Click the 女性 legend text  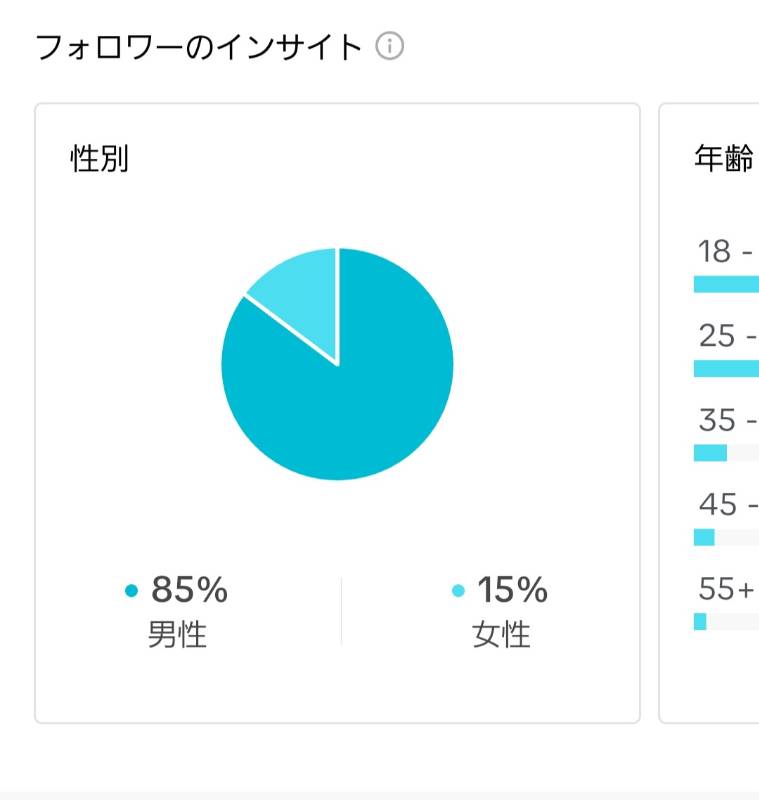coord(501,634)
